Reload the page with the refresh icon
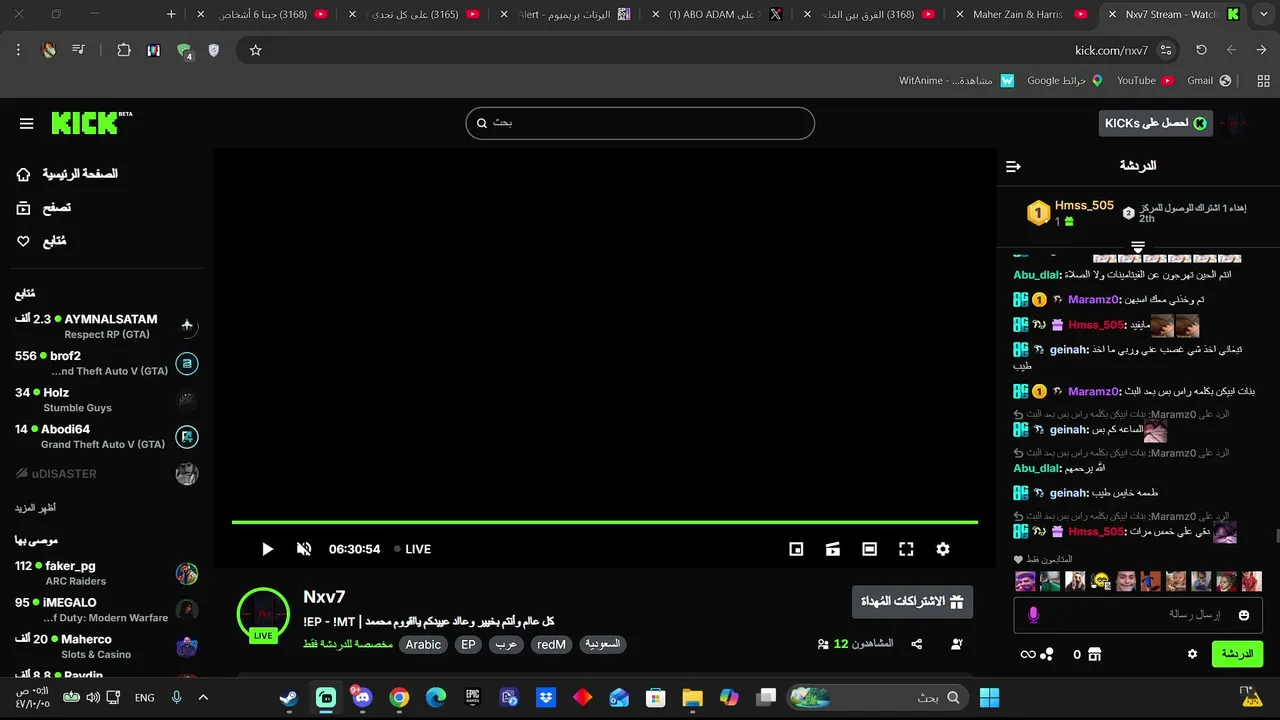This screenshot has height=720, width=1280. pyautogui.click(x=1201, y=50)
